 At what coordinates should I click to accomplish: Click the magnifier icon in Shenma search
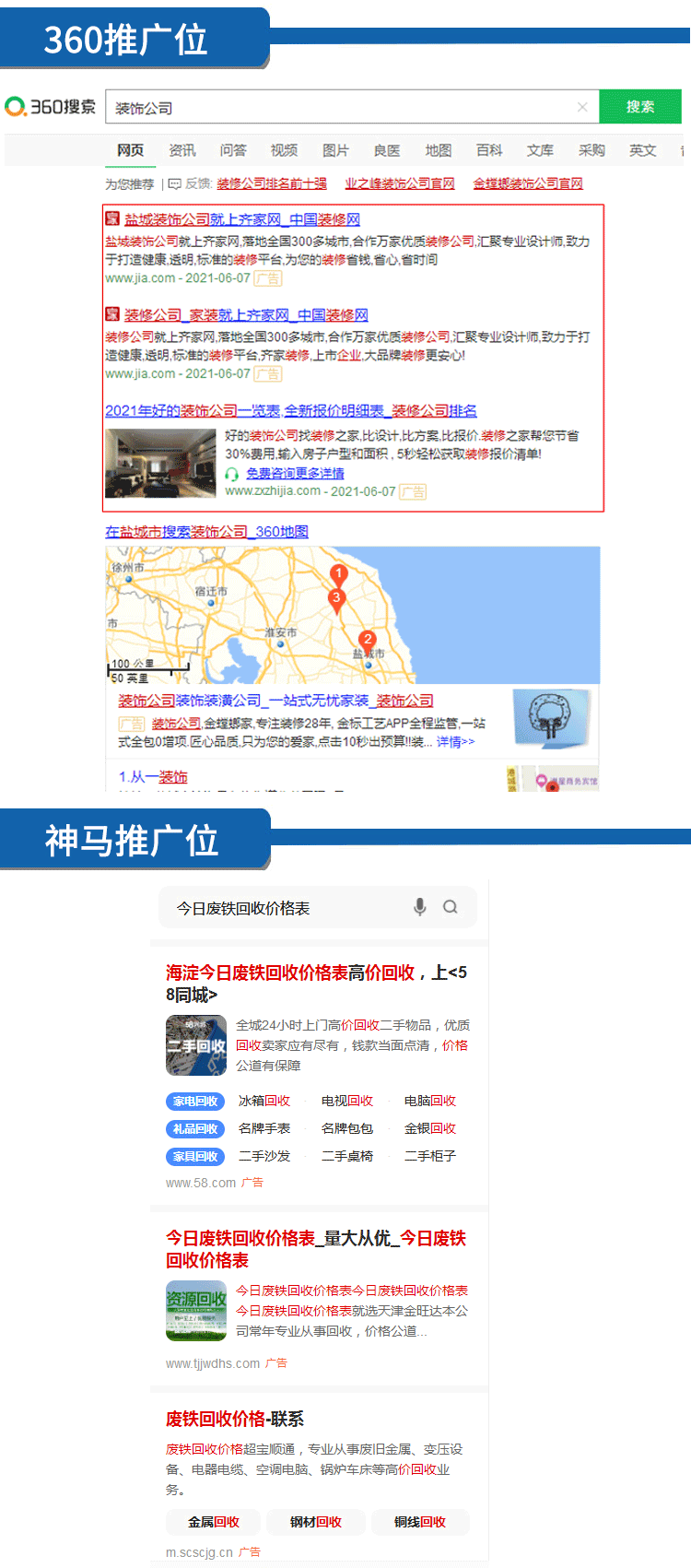tap(451, 907)
